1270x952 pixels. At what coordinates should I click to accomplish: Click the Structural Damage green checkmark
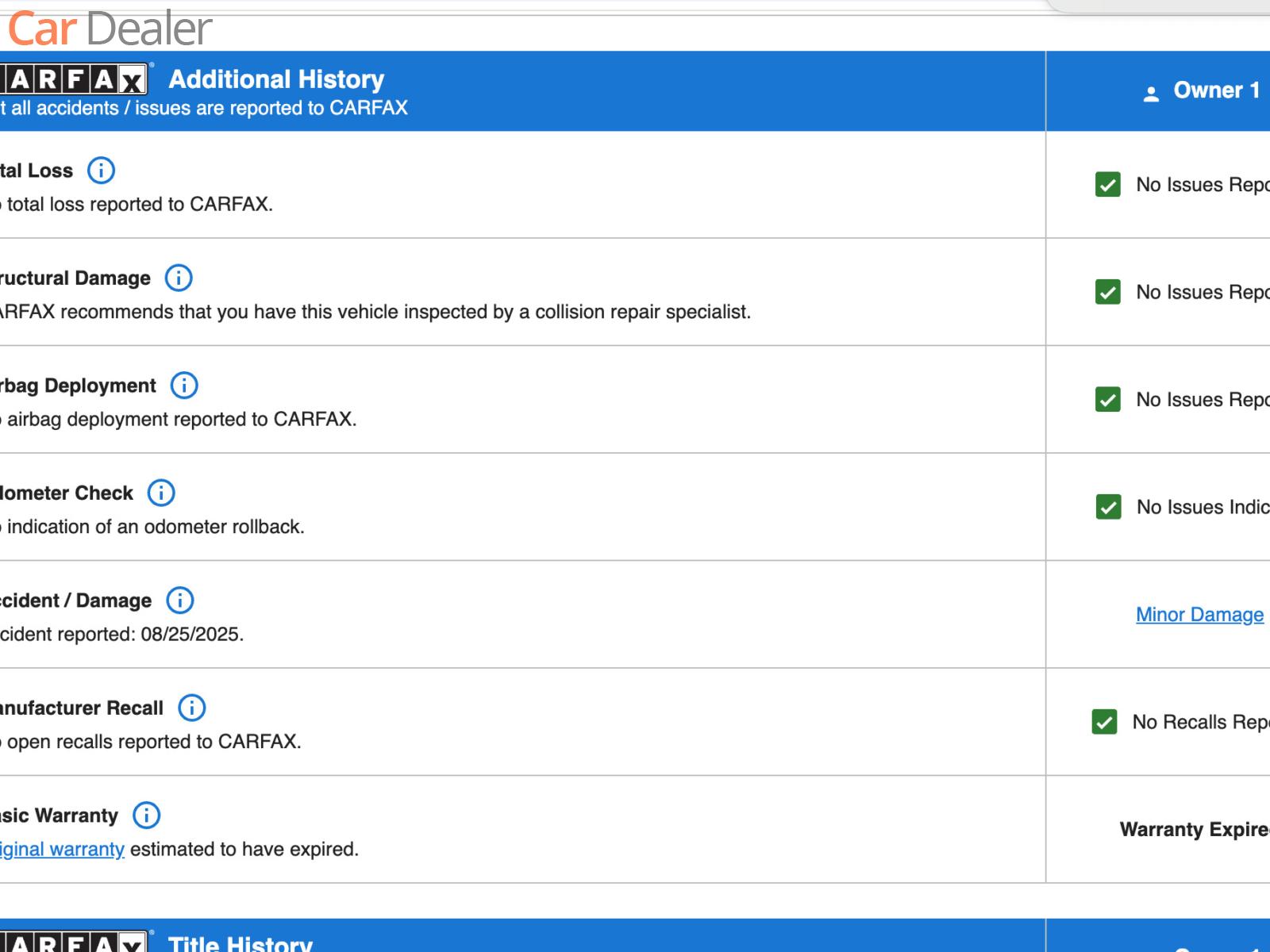1107,292
